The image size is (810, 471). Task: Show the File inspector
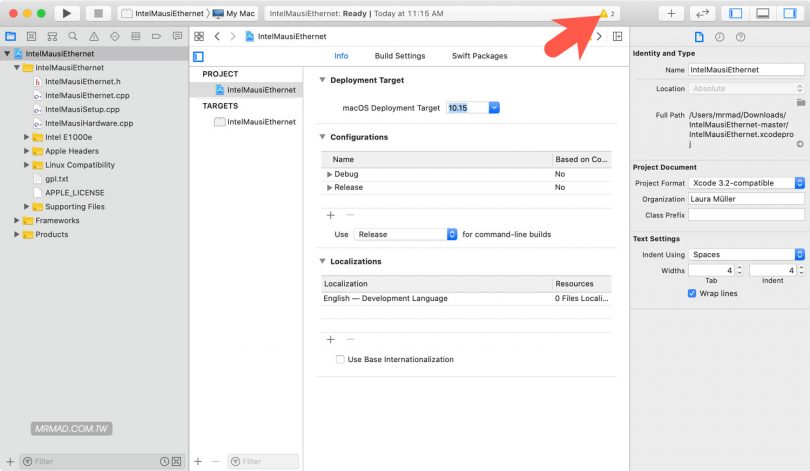[699, 37]
